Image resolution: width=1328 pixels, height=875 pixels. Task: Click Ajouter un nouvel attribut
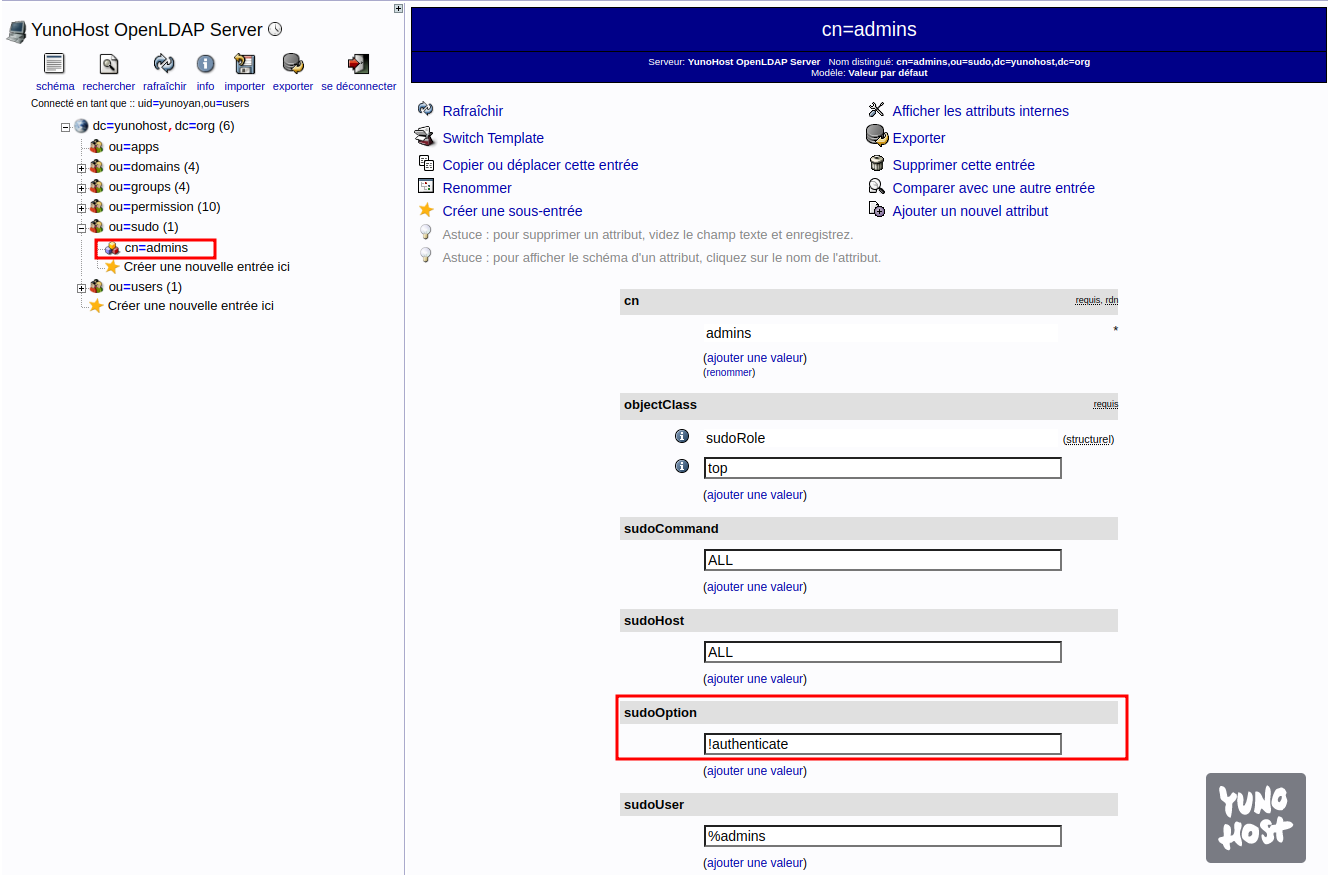click(x=970, y=211)
